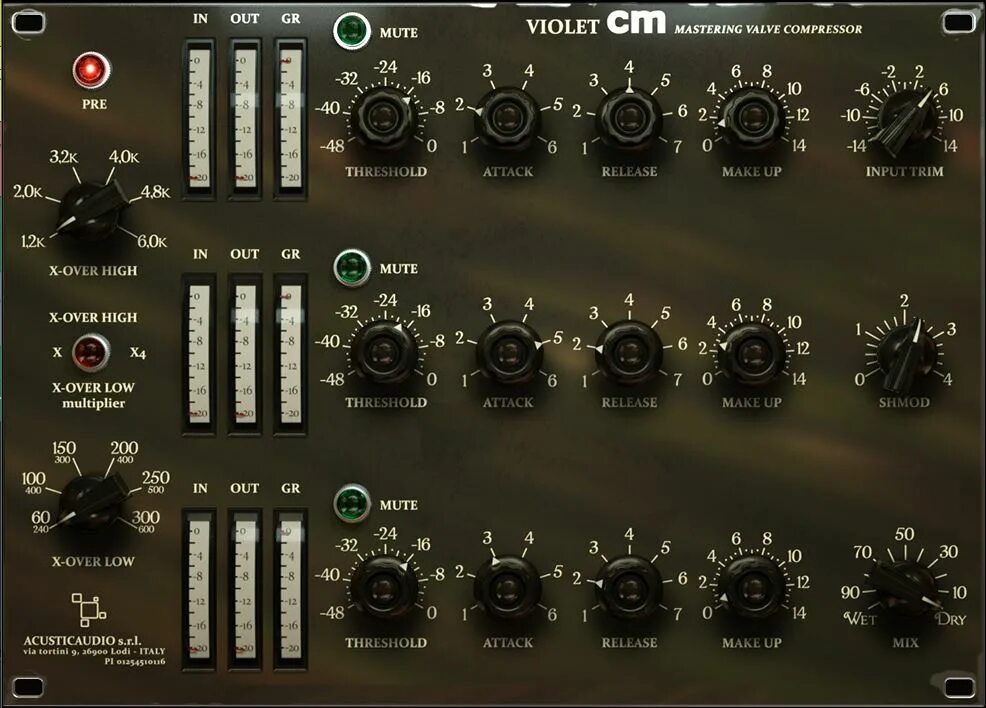Click the DRY label on MIX knob
Viewport: 986px width, 708px height.
pos(950,619)
